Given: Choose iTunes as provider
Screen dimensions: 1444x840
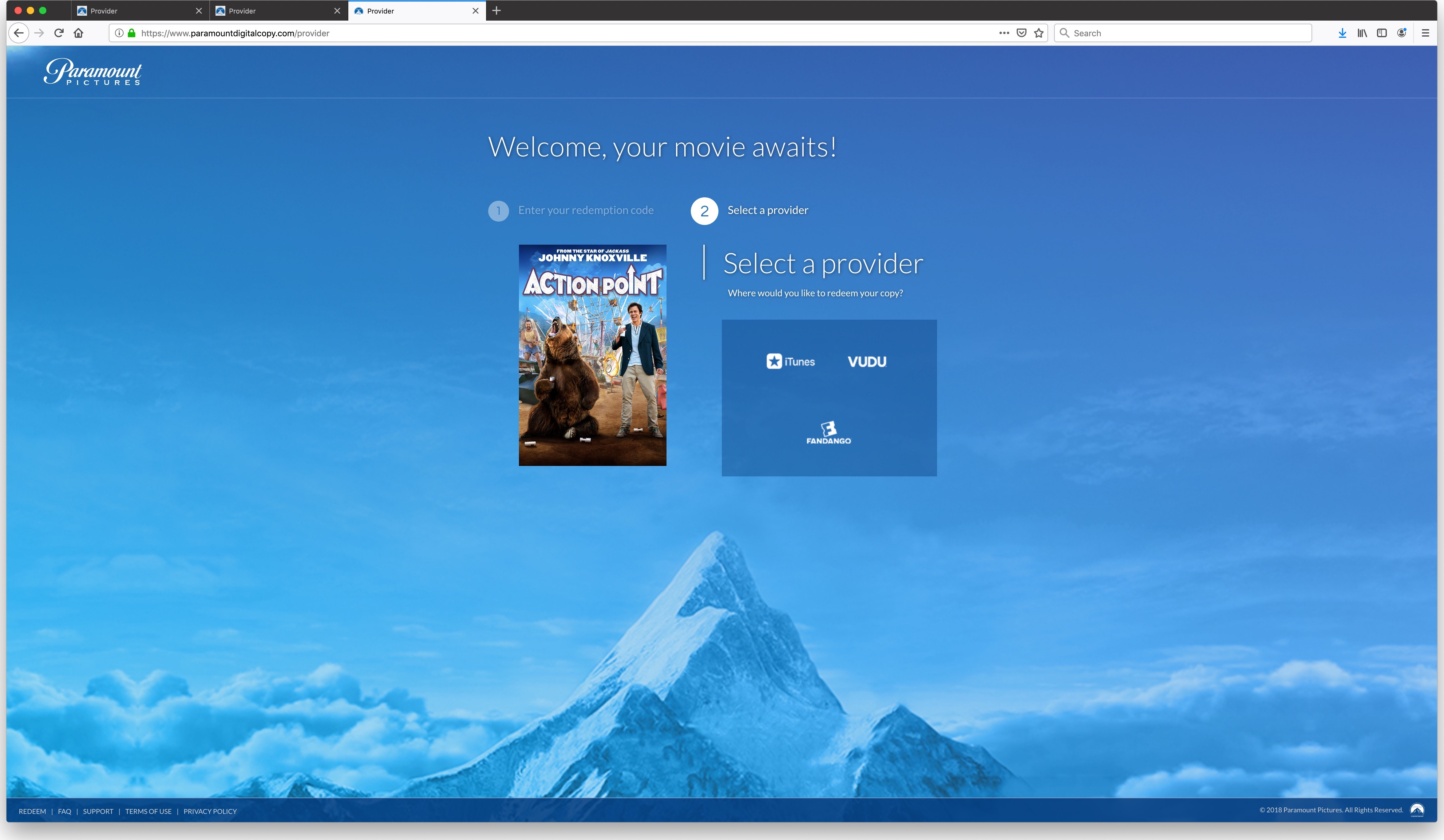Looking at the screenshot, I should [790, 361].
